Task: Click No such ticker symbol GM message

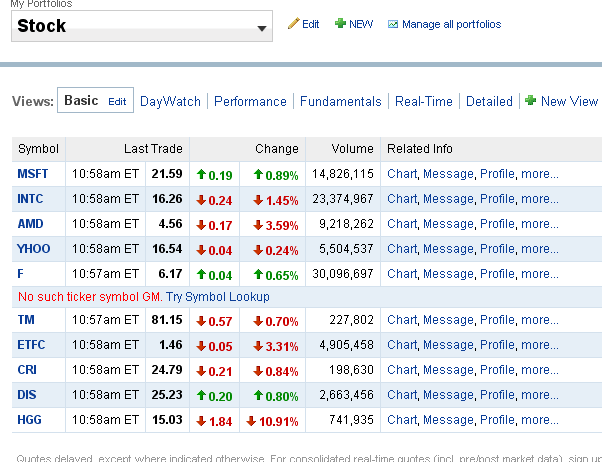Action: click(90, 297)
